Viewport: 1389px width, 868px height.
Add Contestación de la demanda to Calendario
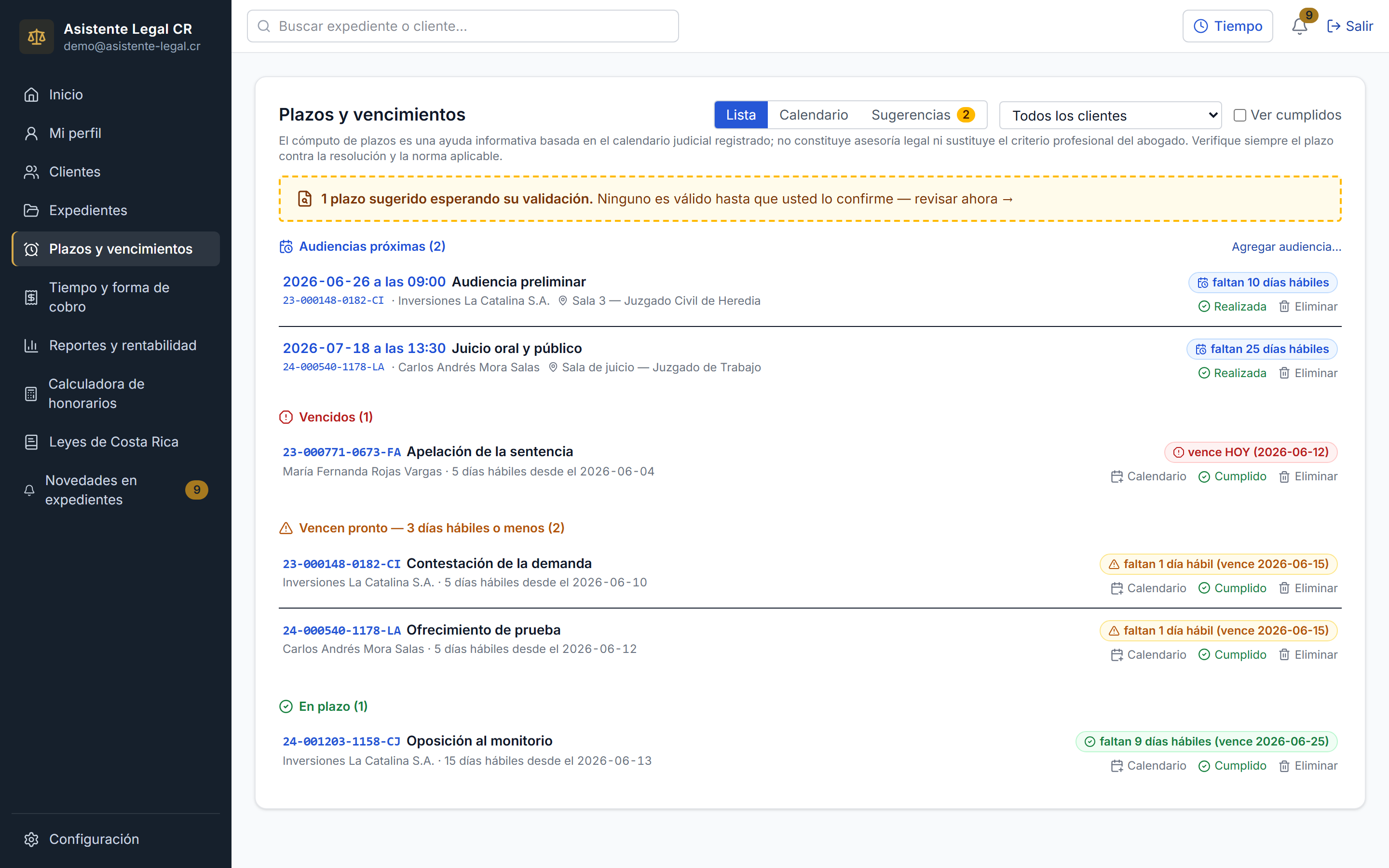point(1148,588)
